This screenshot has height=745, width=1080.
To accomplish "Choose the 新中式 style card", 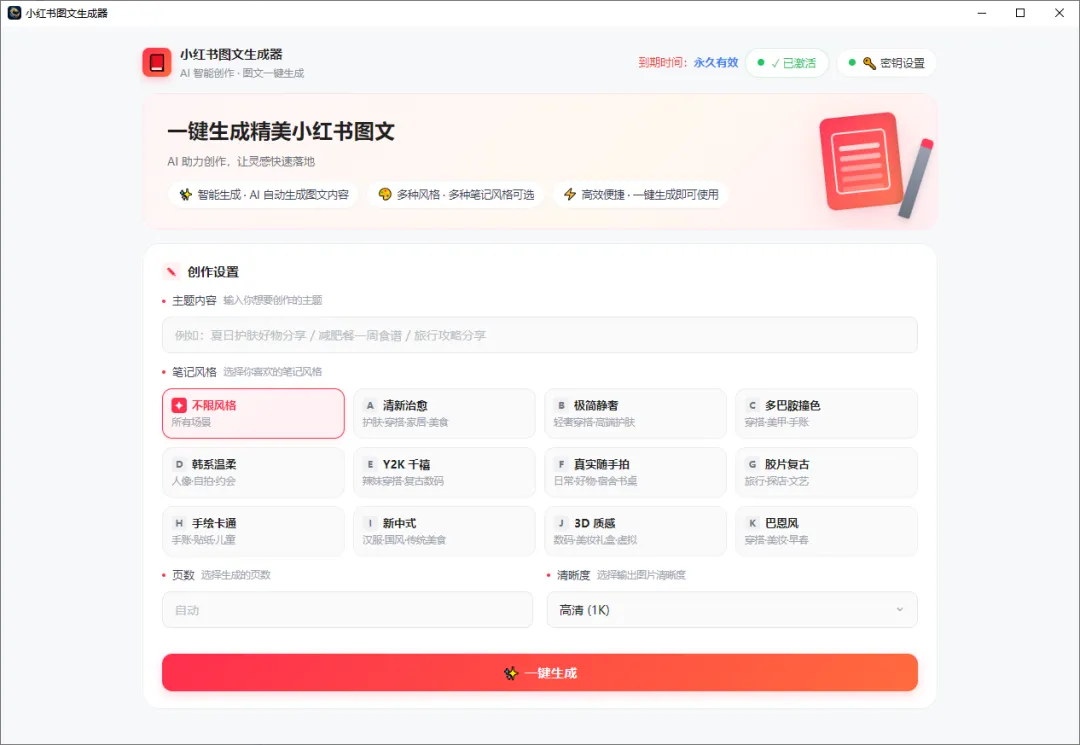I will [444, 531].
